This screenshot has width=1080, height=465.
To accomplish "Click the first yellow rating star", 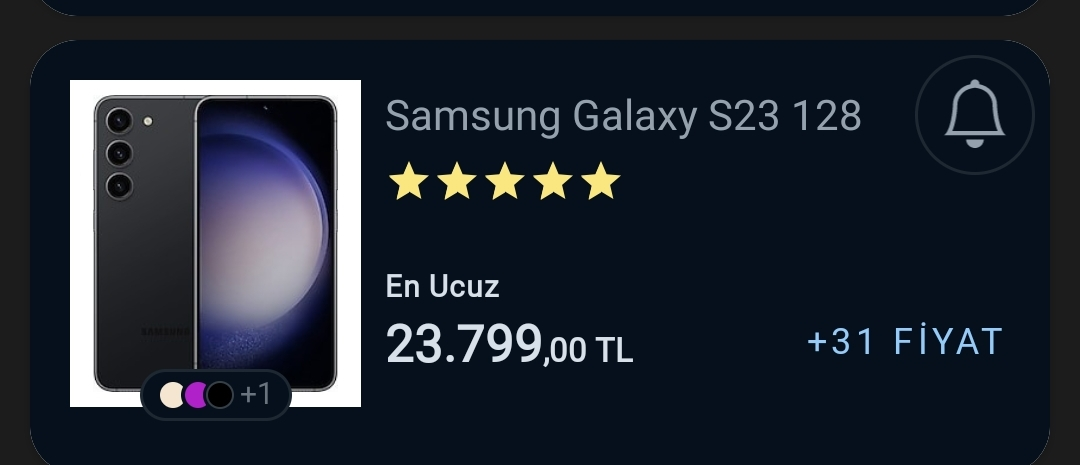I will tap(408, 181).
